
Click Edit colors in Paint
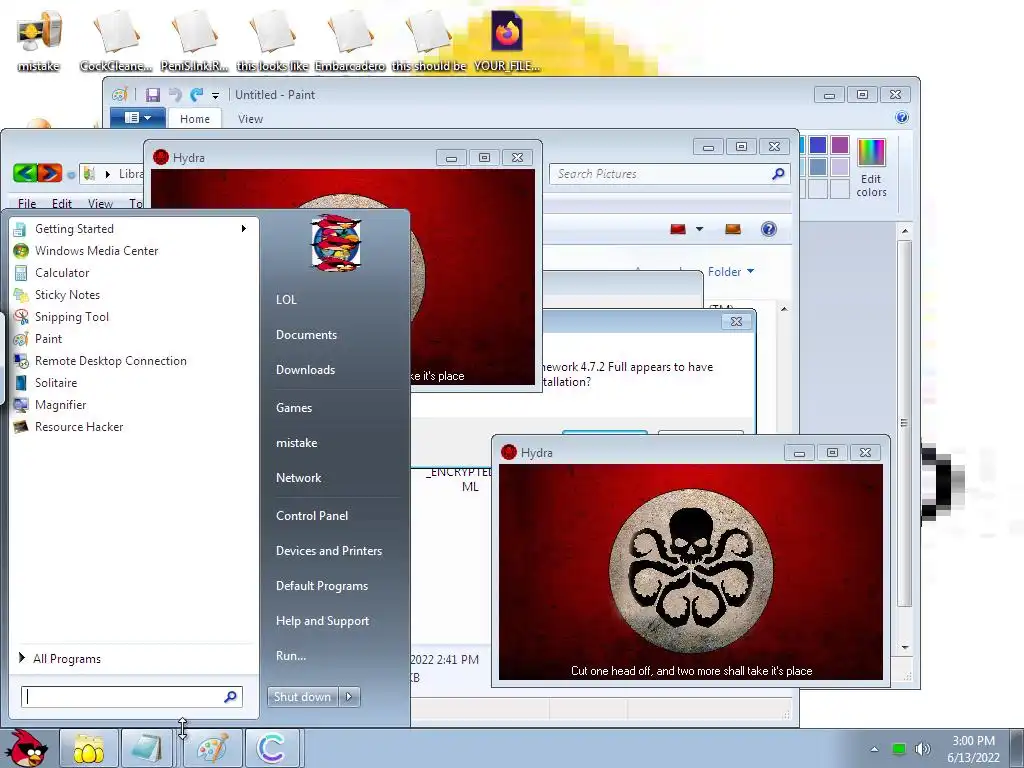pos(871,168)
